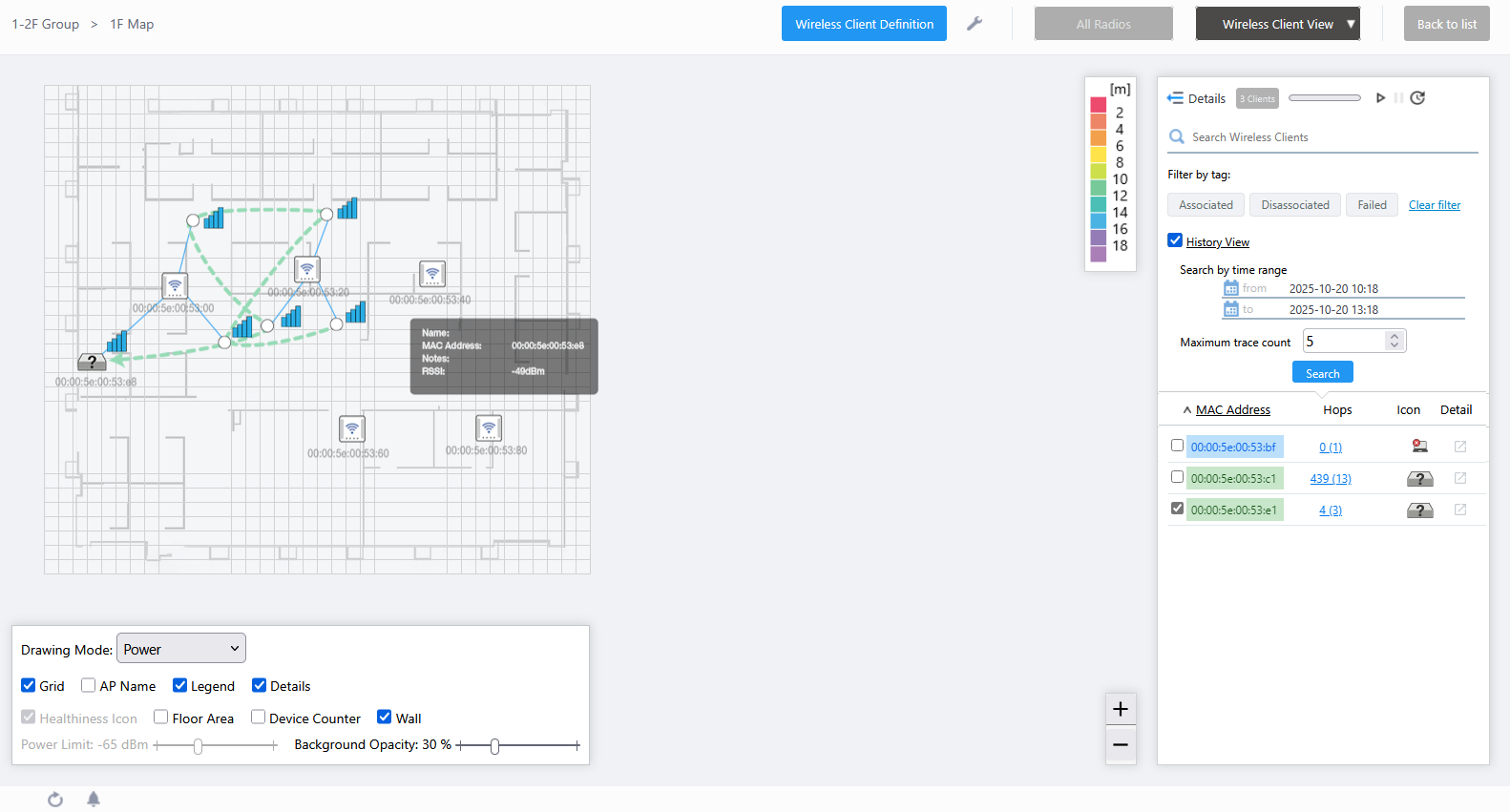Viewport: 1510px width, 812px height.
Task: Click the Background Opacity slider handle
Action: (494, 746)
